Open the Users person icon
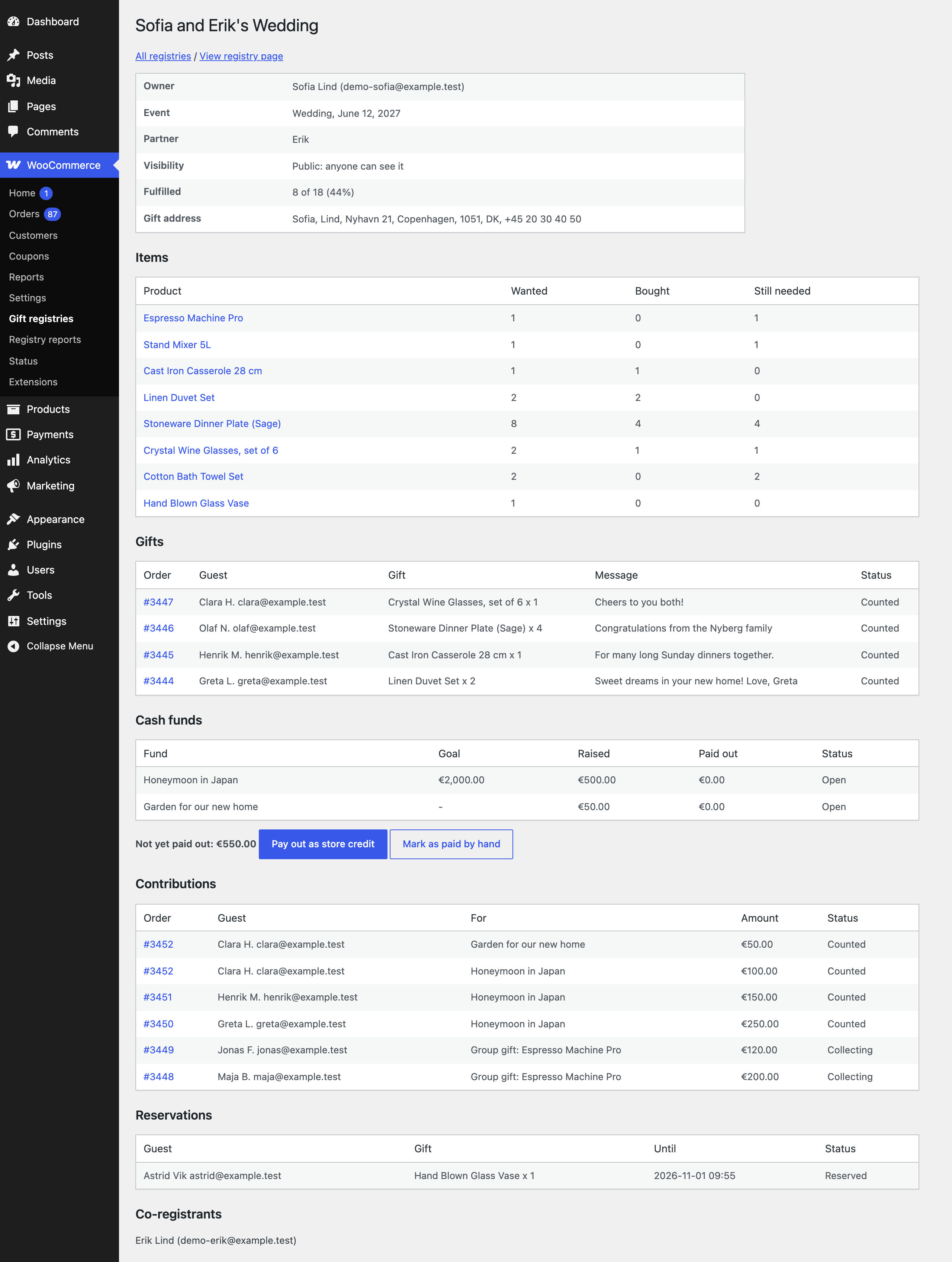 tap(14, 570)
